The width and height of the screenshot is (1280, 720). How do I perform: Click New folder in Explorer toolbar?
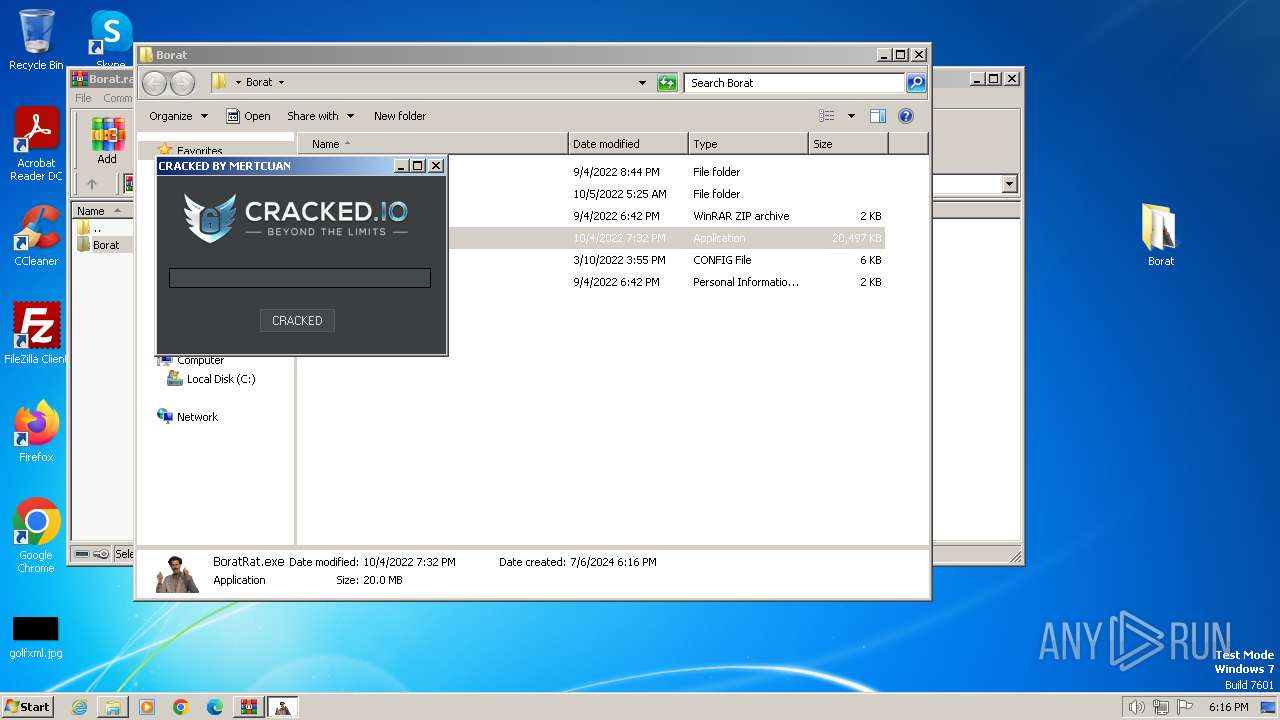(x=400, y=116)
